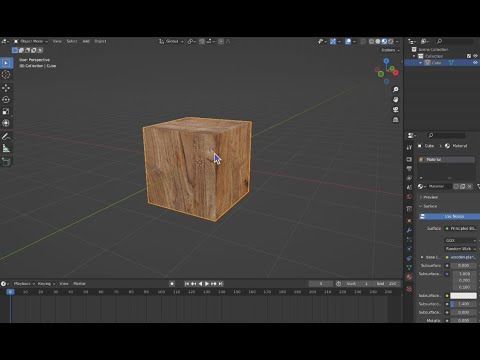Click the Subsurface Color white swatch
Image resolution: width=480 pixels, height=360 pixels.
click(x=463, y=296)
